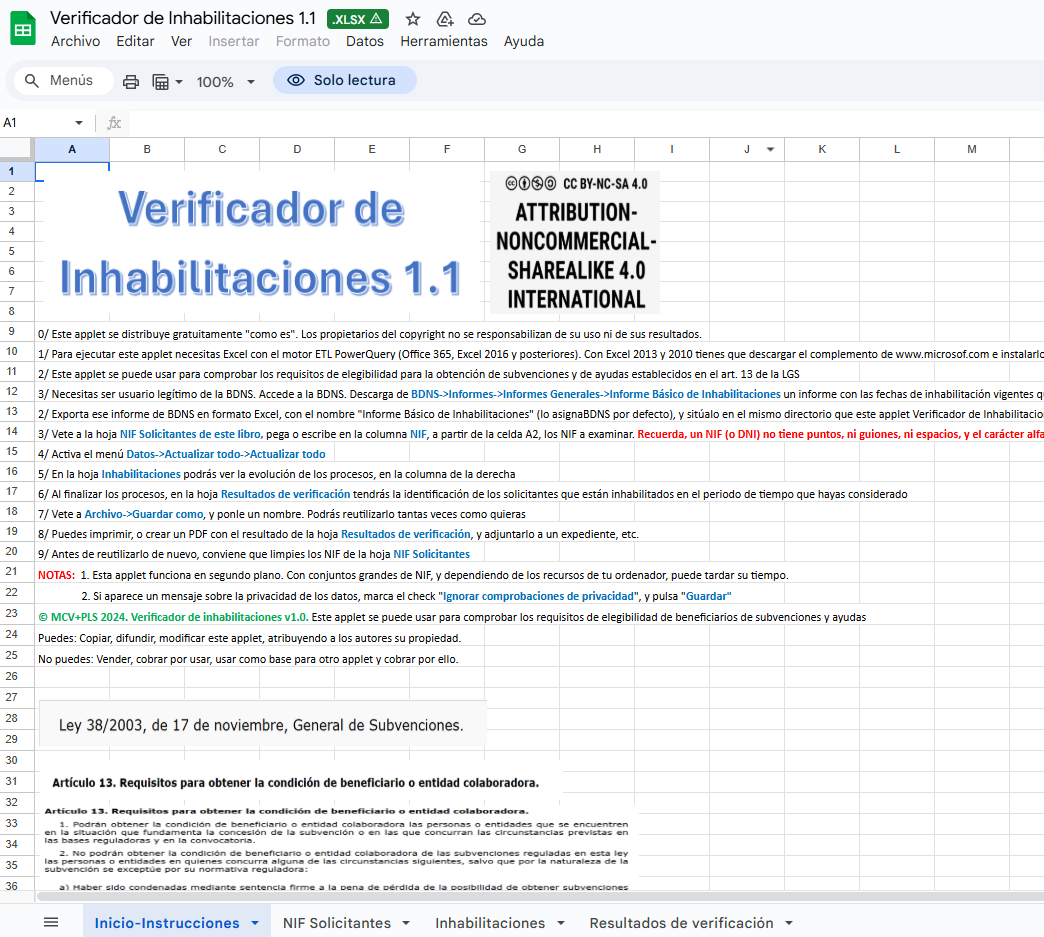
Task: Open the Herramientas menu
Action: (x=444, y=41)
